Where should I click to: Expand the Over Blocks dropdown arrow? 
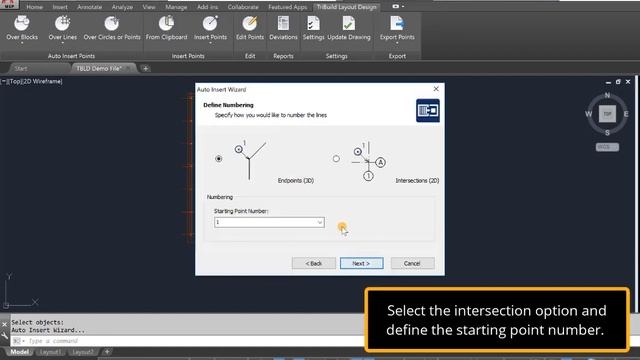(22, 42)
